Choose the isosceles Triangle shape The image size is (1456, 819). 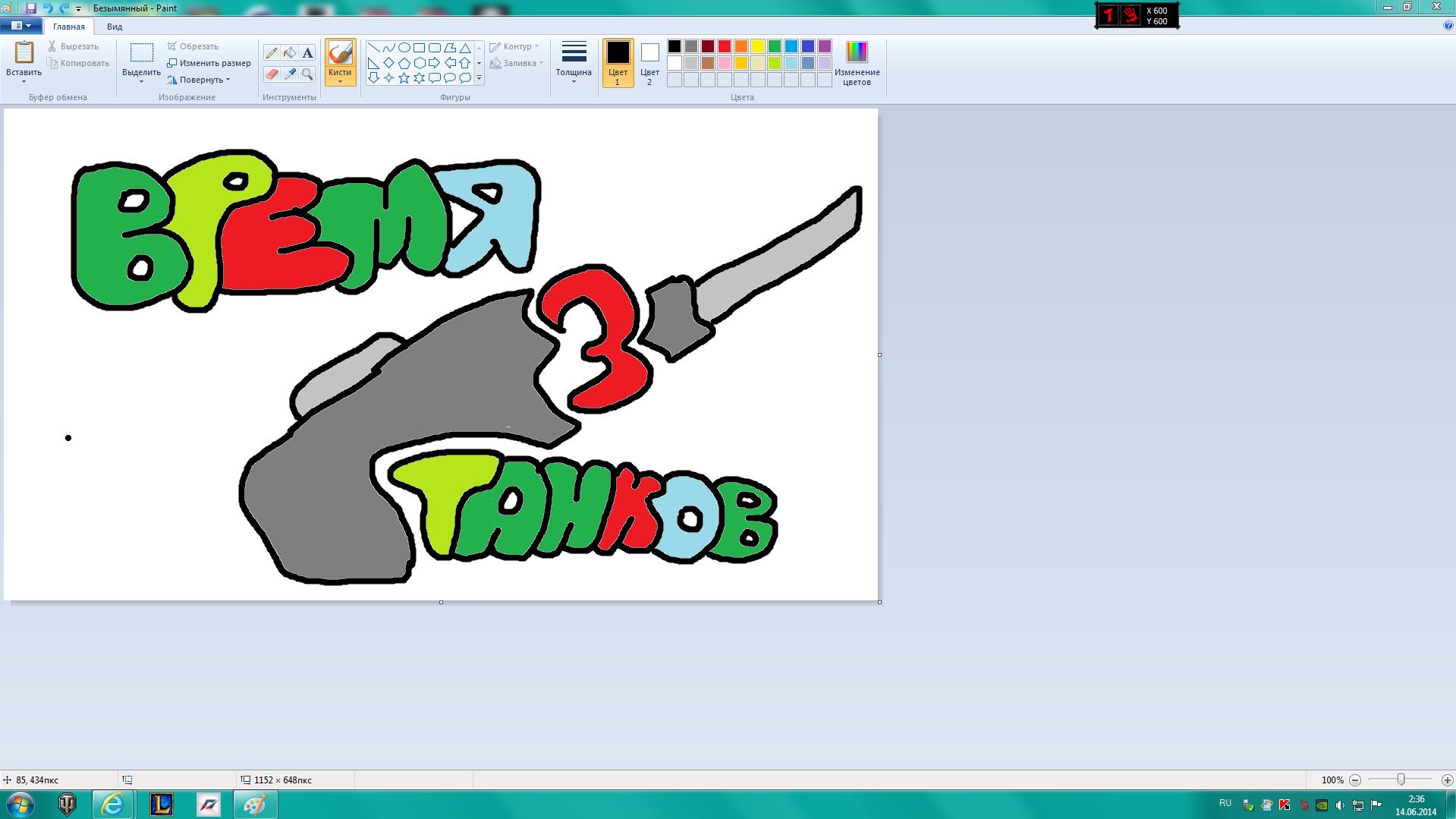coord(465,48)
